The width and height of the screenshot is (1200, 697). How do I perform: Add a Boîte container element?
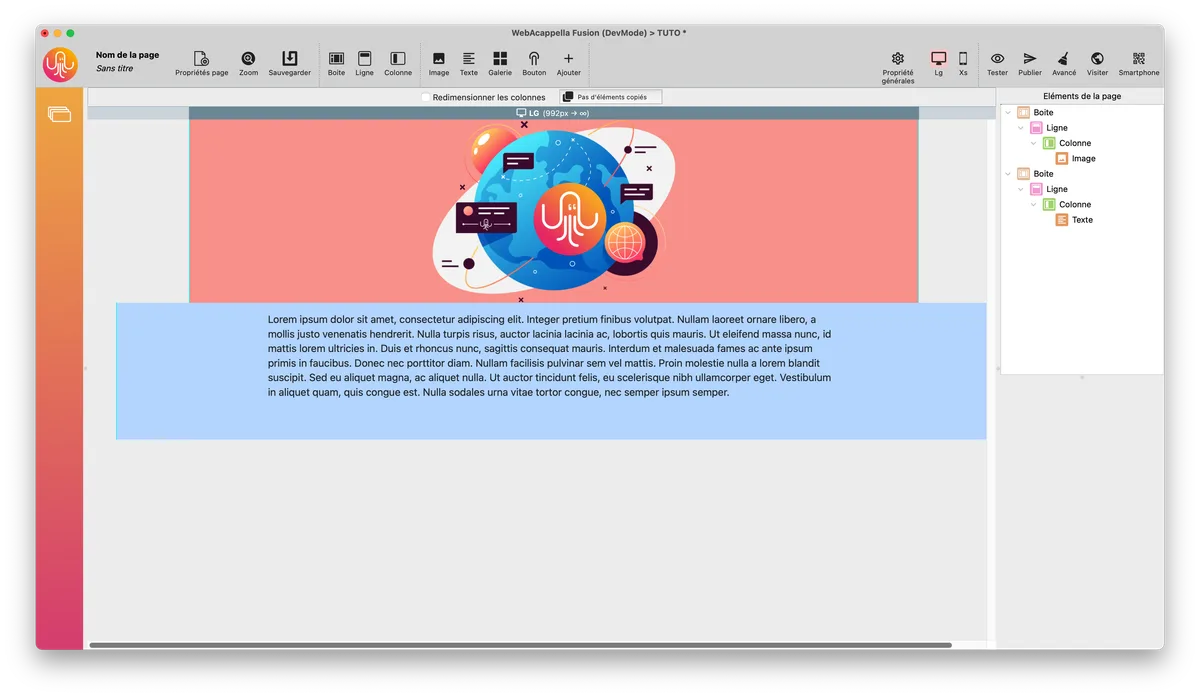[x=336, y=59]
